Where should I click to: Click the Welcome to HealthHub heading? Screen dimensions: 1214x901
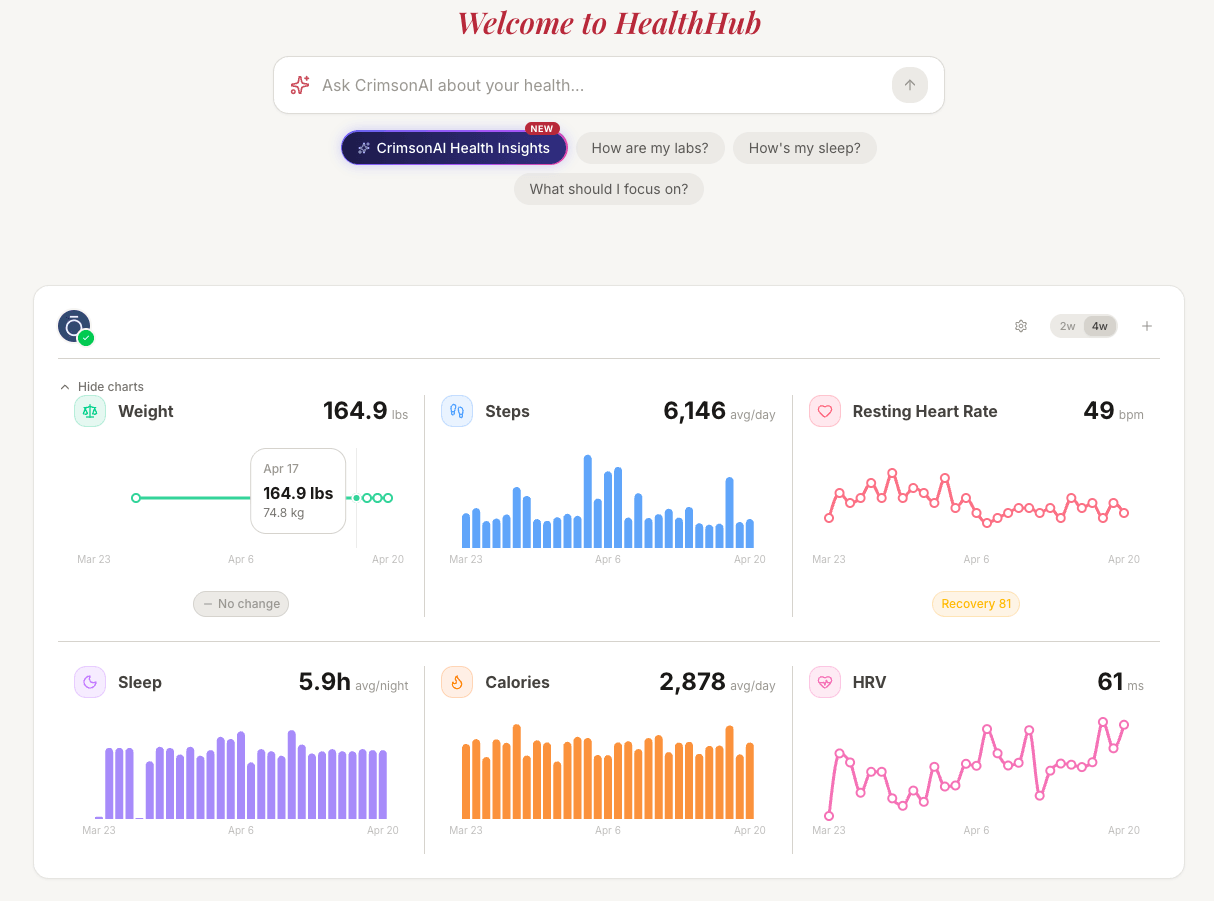coord(609,22)
